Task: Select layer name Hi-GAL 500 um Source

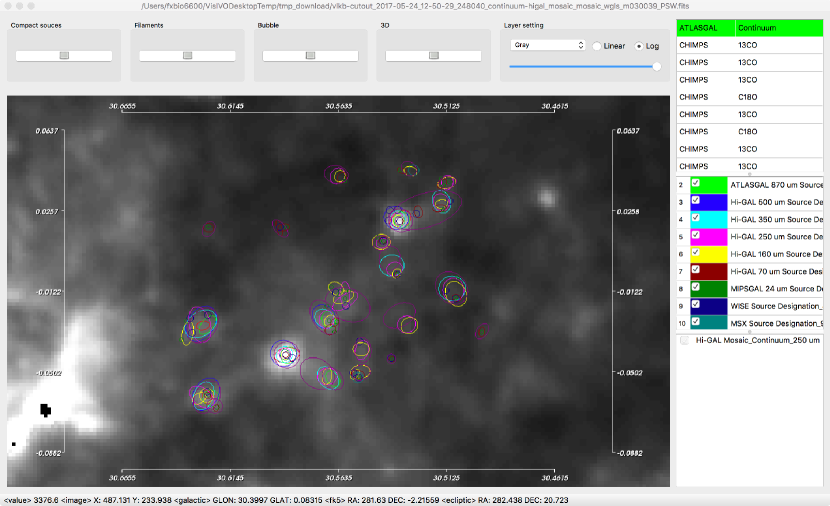Action: [x=776, y=202]
